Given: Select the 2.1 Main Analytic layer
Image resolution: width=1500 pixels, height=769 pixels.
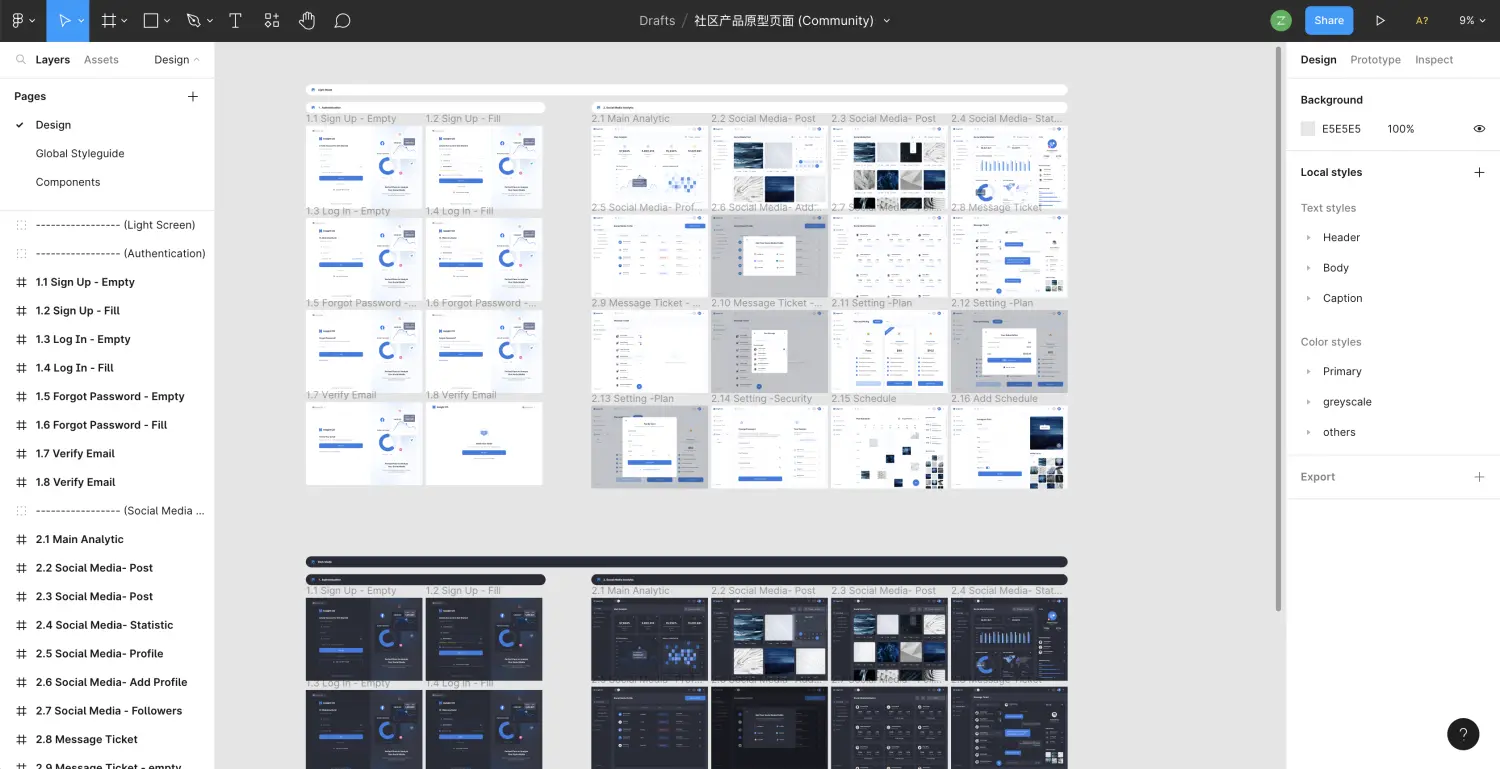Looking at the screenshot, I should 80,540.
